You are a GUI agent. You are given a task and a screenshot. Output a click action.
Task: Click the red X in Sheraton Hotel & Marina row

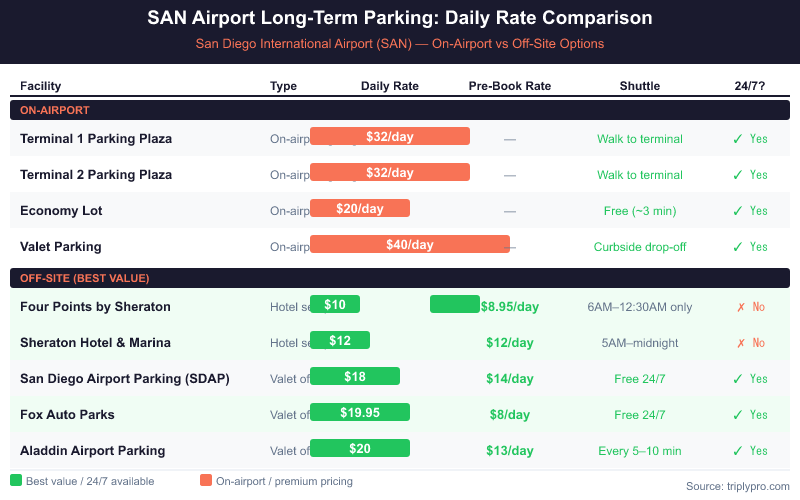(740, 343)
